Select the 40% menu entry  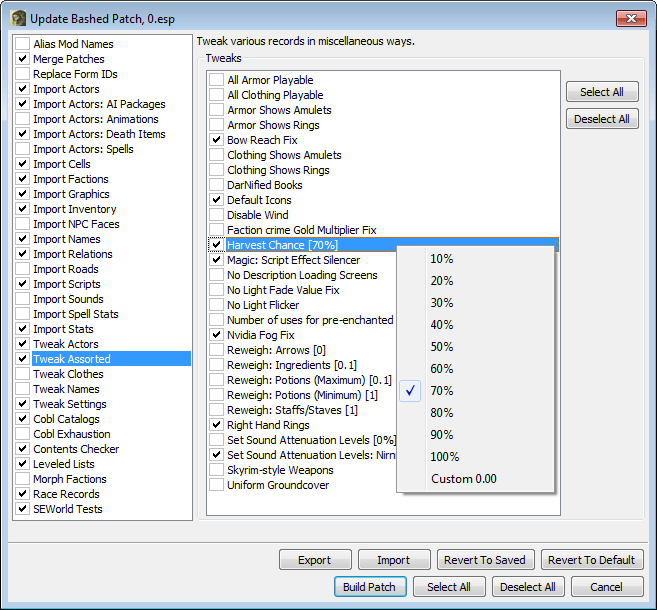(x=475, y=325)
